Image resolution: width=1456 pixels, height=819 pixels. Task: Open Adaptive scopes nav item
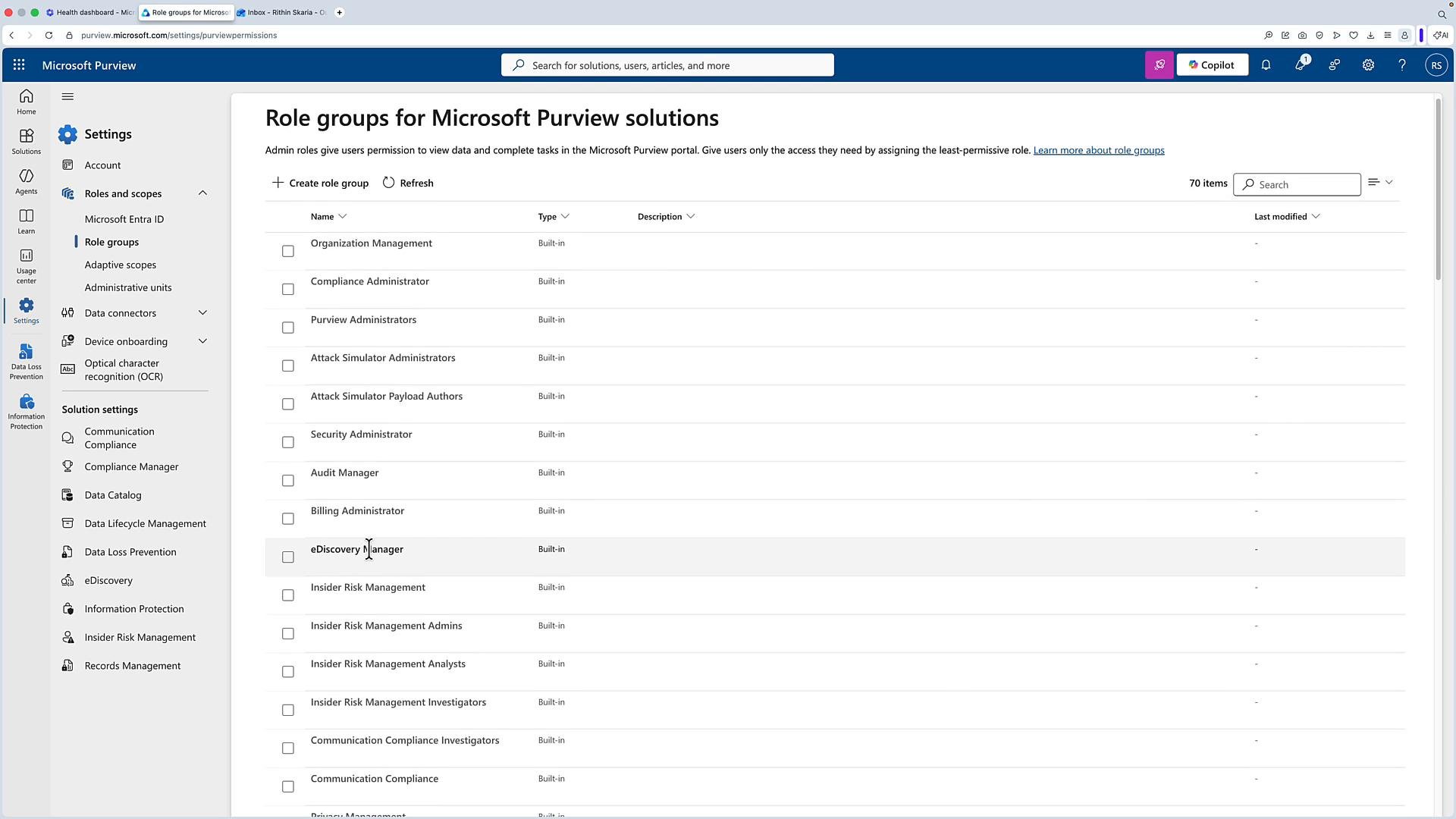[121, 265]
